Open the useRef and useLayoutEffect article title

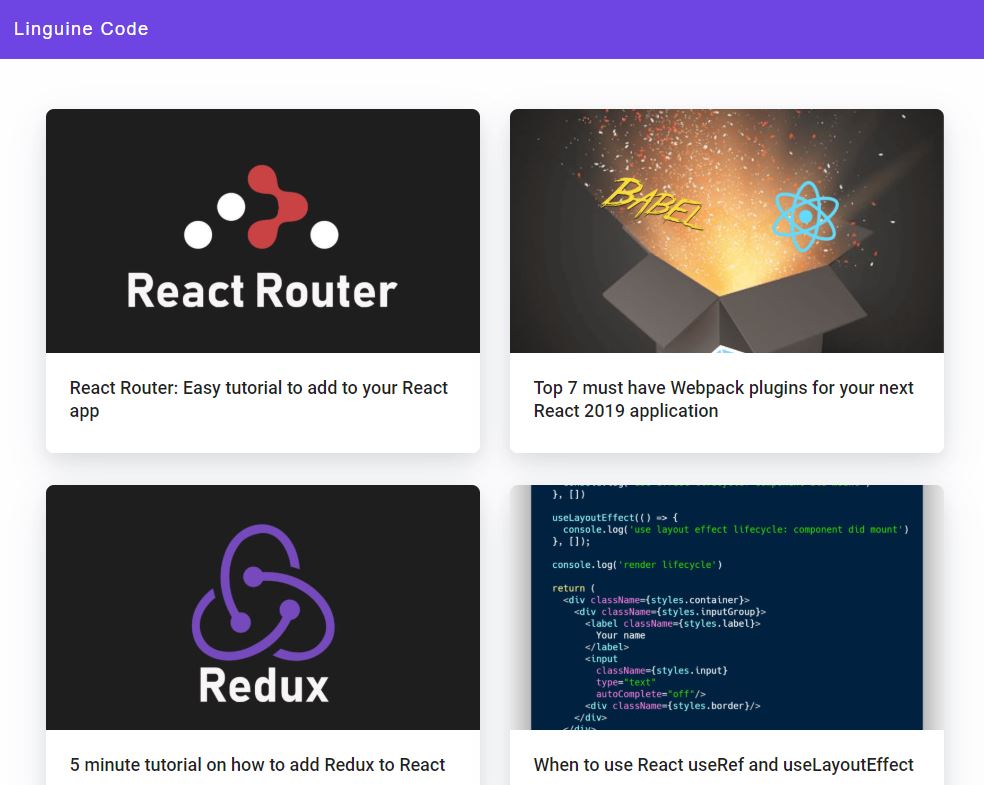(x=724, y=765)
